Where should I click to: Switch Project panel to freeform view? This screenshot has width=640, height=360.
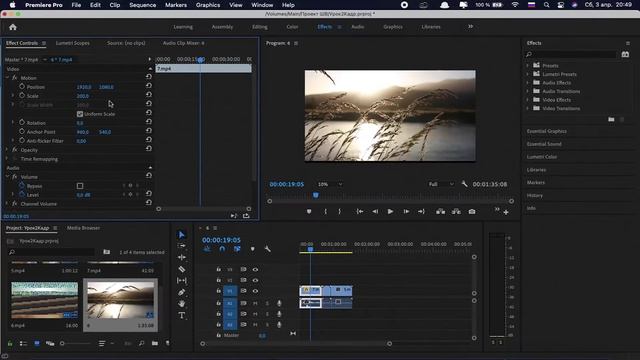[x=50, y=344]
